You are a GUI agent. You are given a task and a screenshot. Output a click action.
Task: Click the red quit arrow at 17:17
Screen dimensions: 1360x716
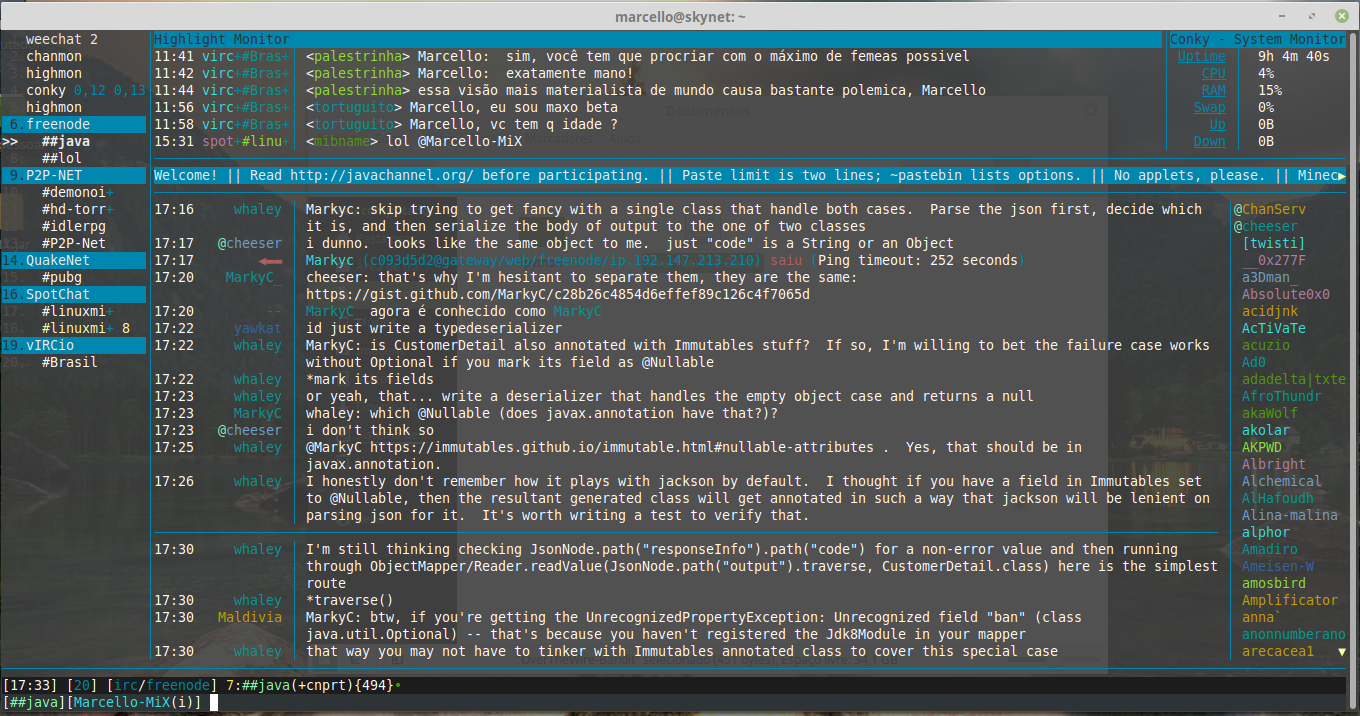270,260
